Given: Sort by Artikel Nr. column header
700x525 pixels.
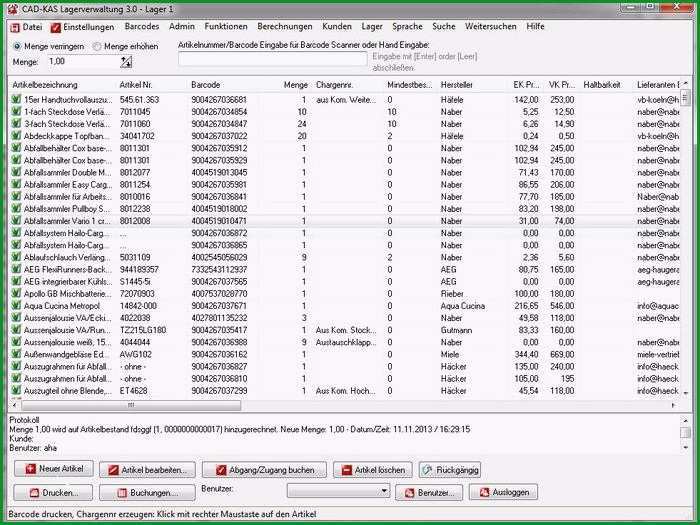Looking at the screenshot, I should 152,85.
